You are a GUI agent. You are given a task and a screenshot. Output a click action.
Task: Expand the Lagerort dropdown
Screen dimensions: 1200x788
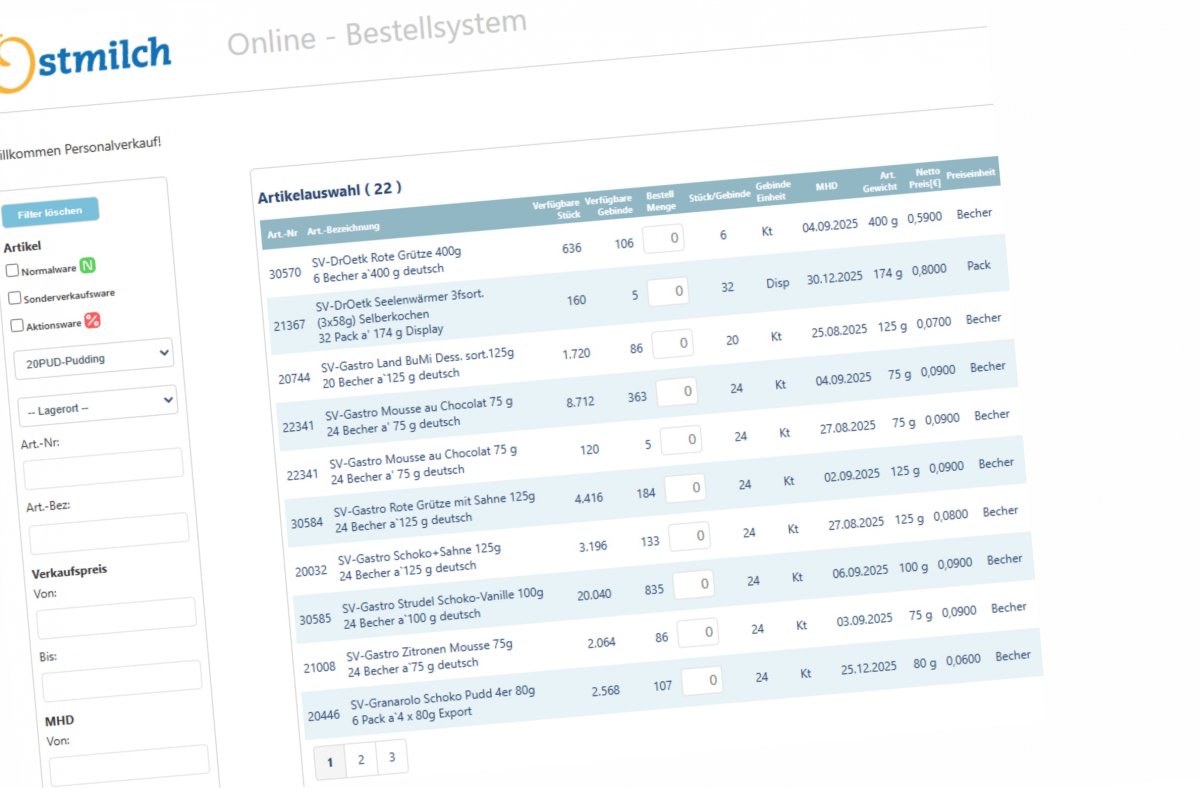pyautogui.click(x=99, y=404)
